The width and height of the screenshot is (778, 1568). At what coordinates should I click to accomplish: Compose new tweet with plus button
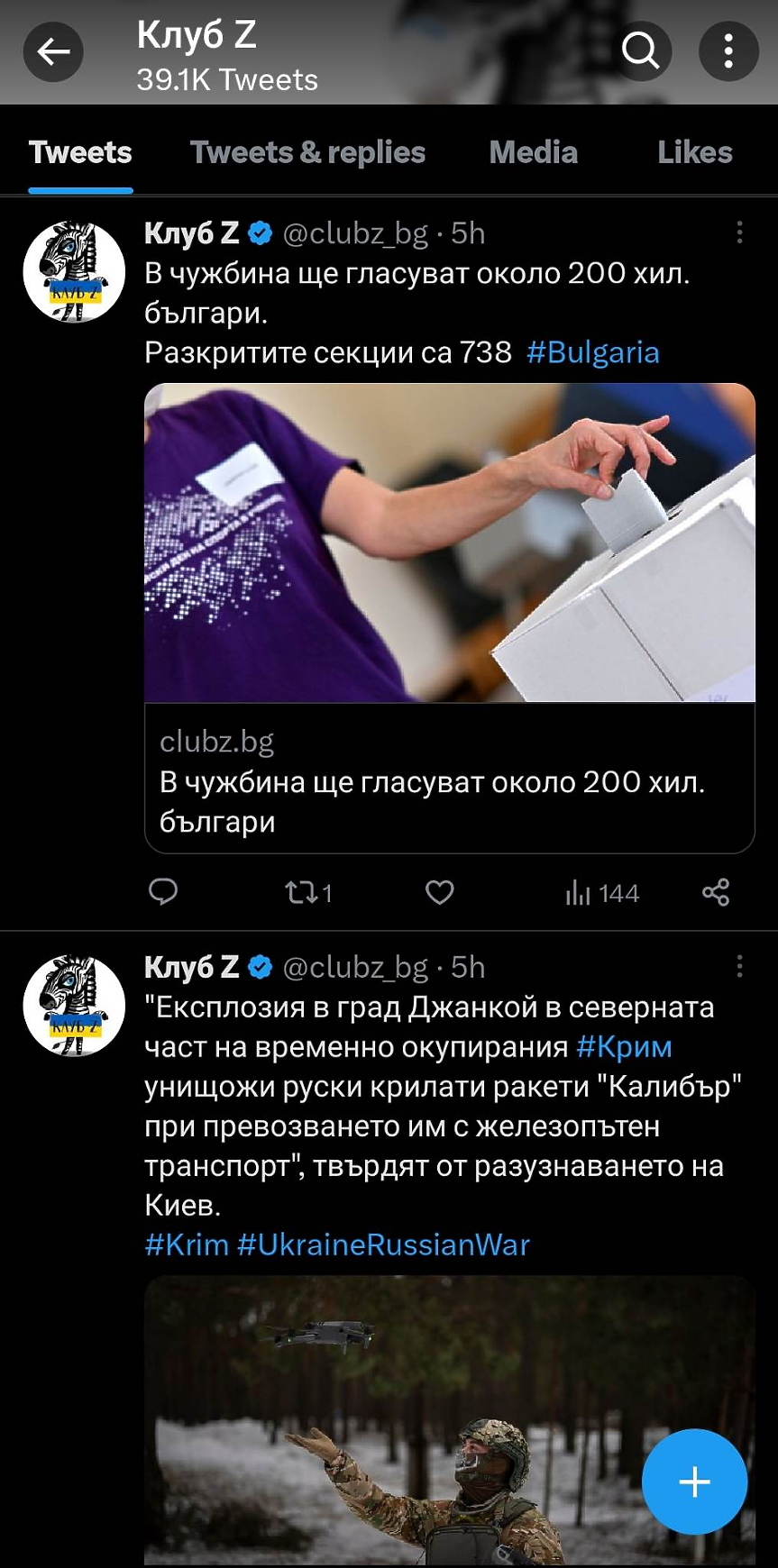pyautogui.click(x=694, y=1481)
